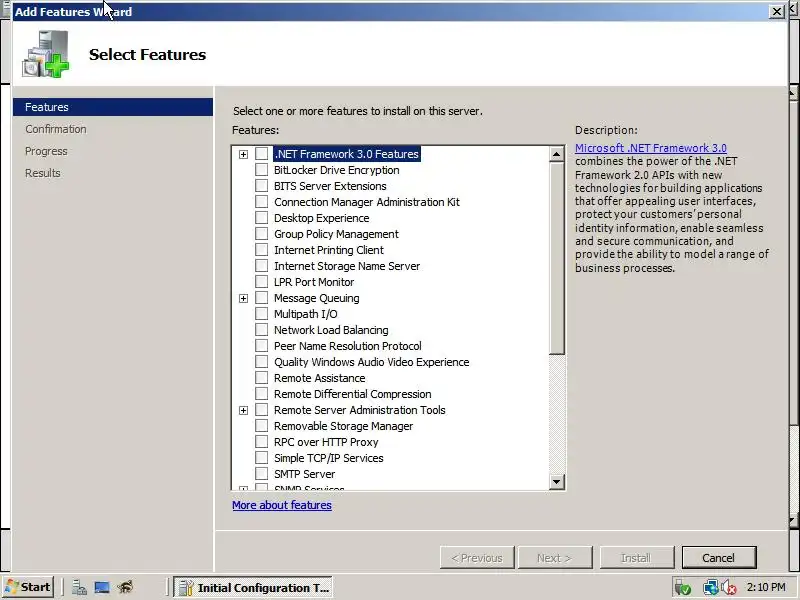Select the Progress wizard step
Image resolution: width=800 pixels, height=600 pixels.
[x=46, y=151]
